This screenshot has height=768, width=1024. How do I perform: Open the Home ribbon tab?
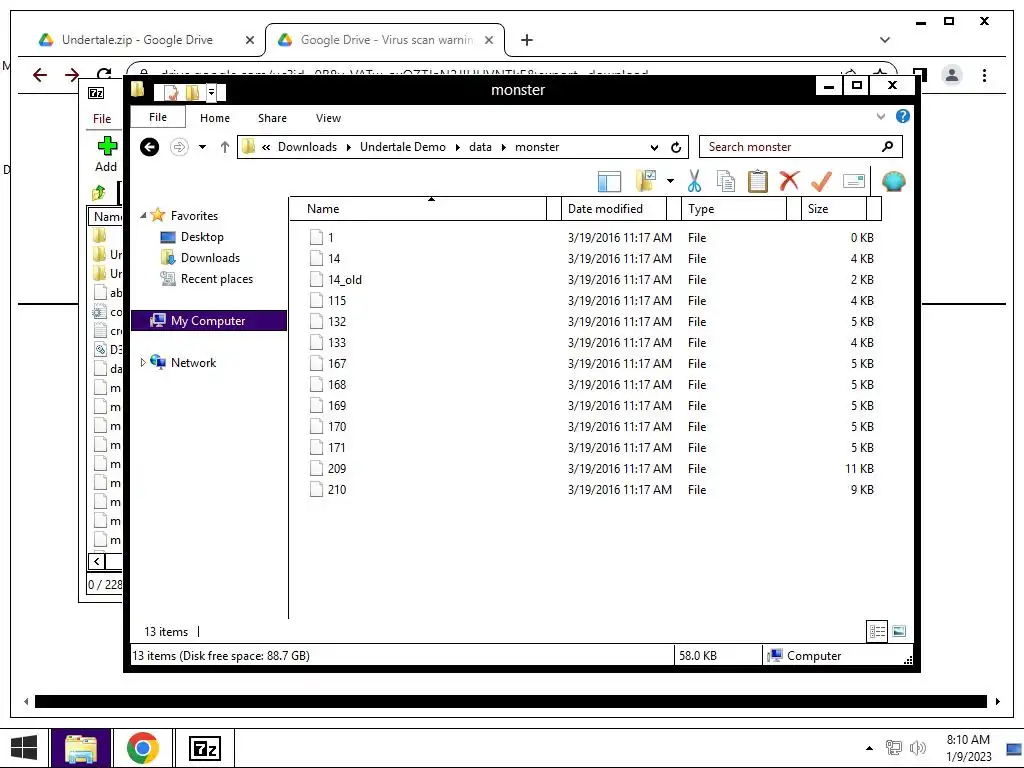pyautogui.click(x=215, y=118)
